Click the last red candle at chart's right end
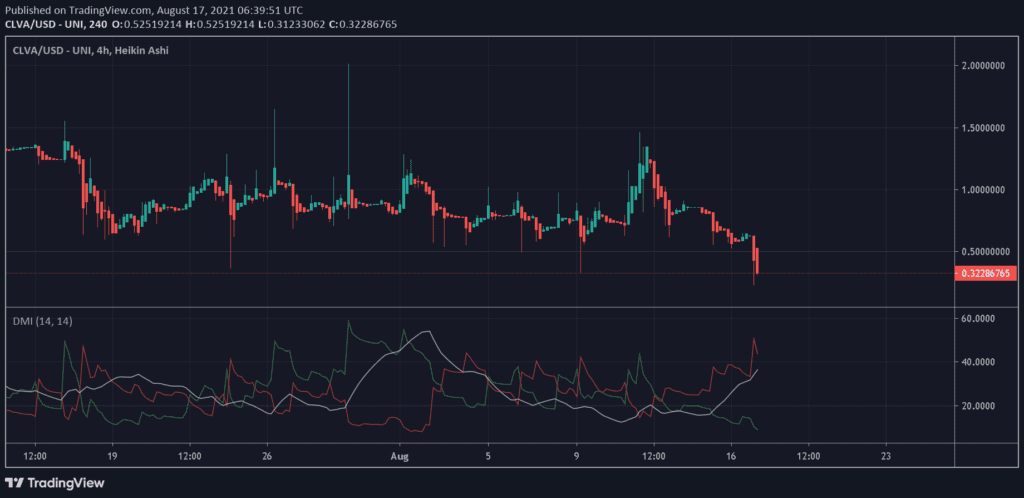This screenshot has height=498, width=1024. 758,262
